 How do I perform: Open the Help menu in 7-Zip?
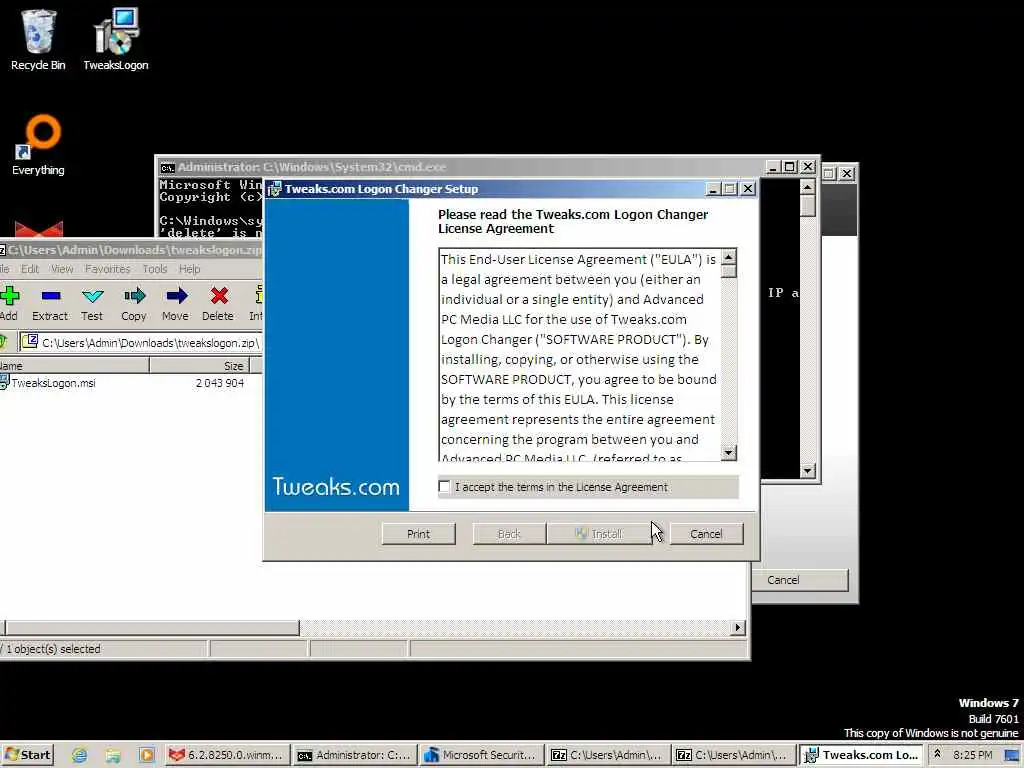(x=189, y=269)
